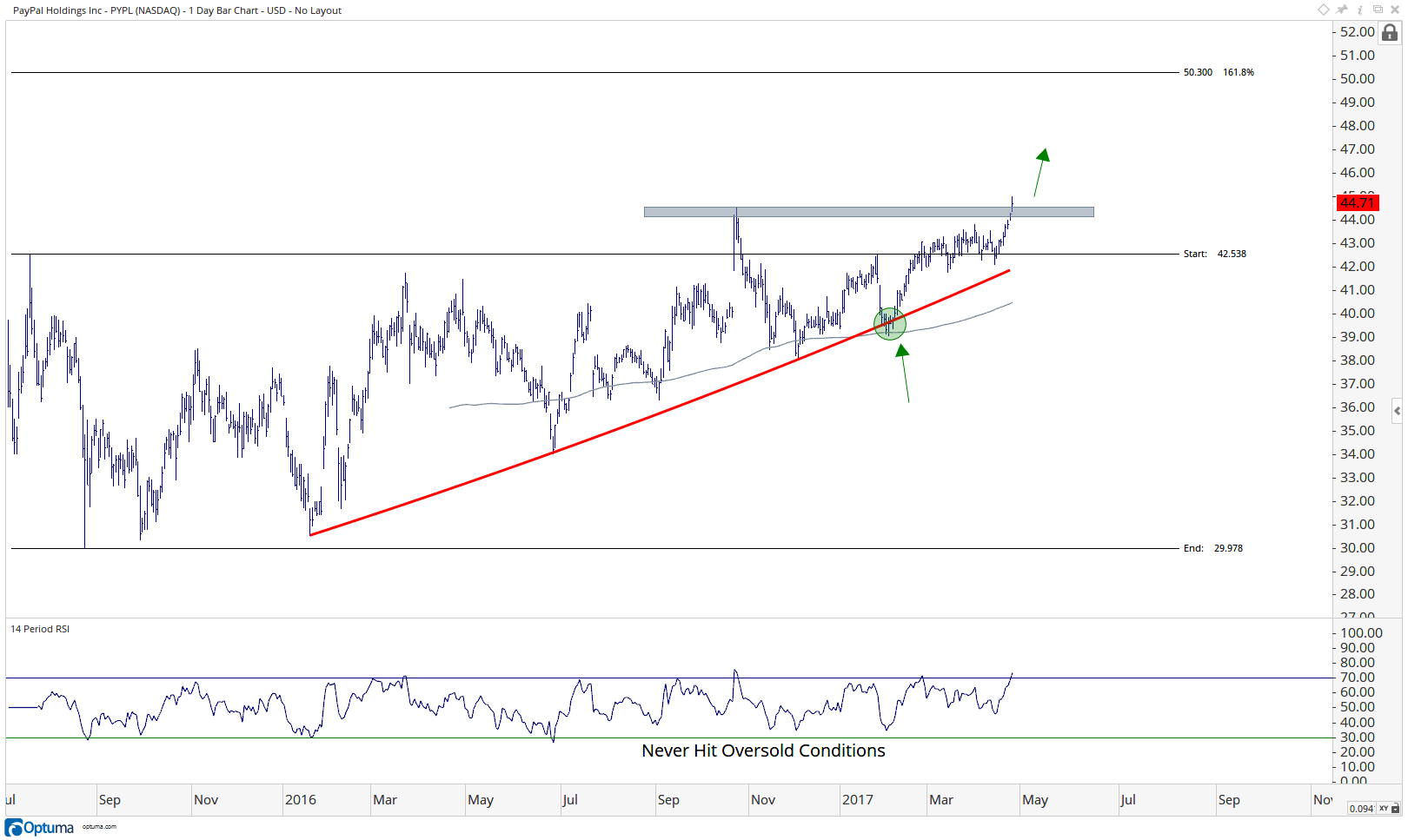Open the optuma.com link
1408x840 pixels.
pyautogui.click(x=99, y=827)
